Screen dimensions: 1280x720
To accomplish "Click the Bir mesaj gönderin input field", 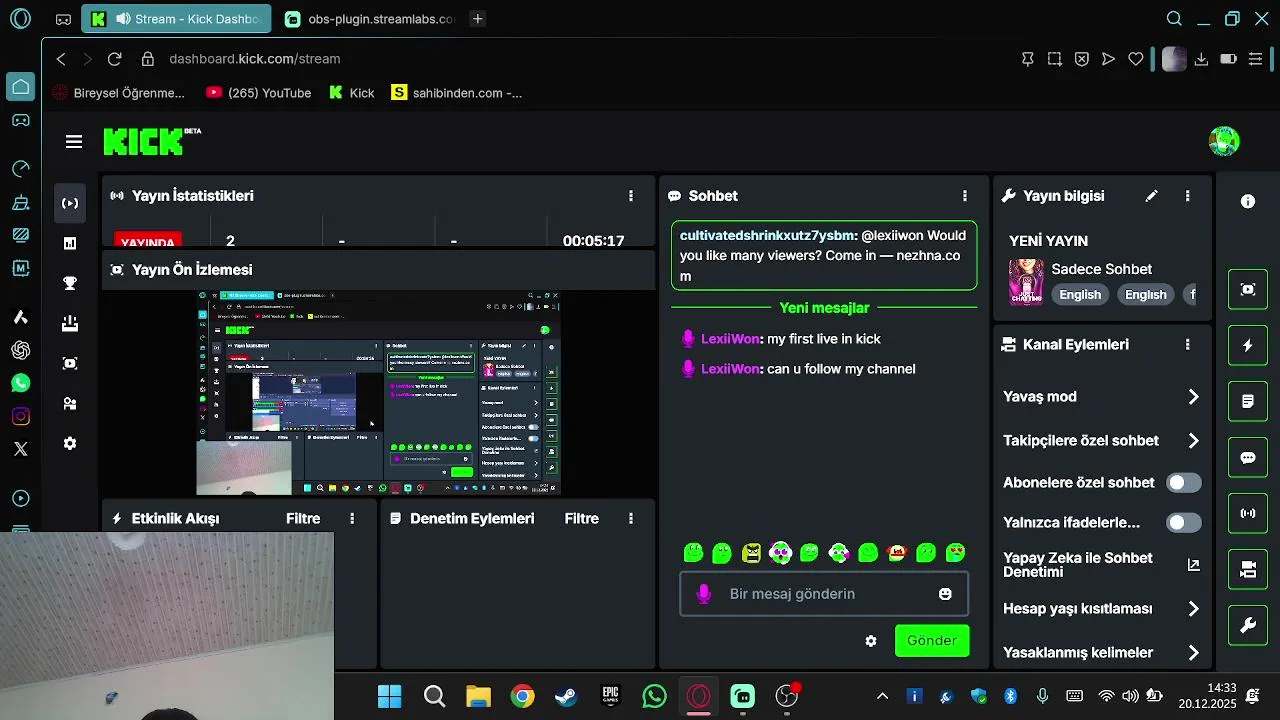I will pos(824,594).
